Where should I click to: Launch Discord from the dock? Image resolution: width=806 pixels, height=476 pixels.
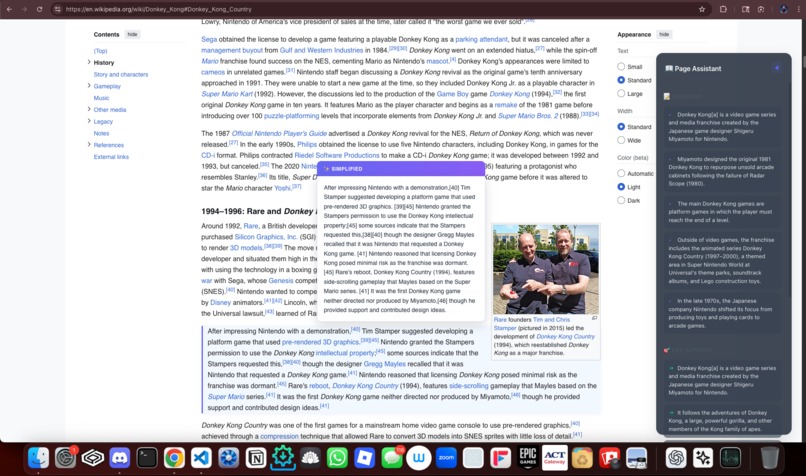coord(119,457)
